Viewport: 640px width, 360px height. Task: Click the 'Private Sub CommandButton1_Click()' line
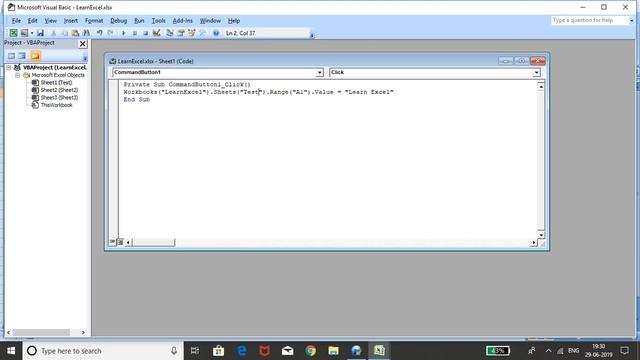pyautogui.click(x=187, y=84)
